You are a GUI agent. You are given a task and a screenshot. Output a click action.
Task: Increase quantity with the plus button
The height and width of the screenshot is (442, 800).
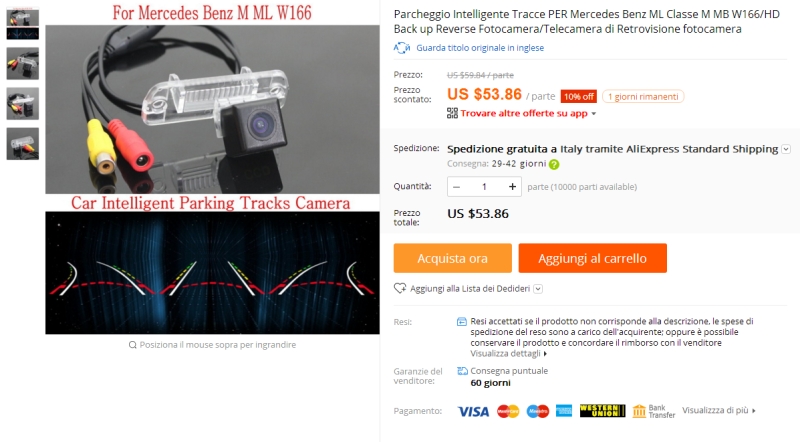[x=512, y=187]
